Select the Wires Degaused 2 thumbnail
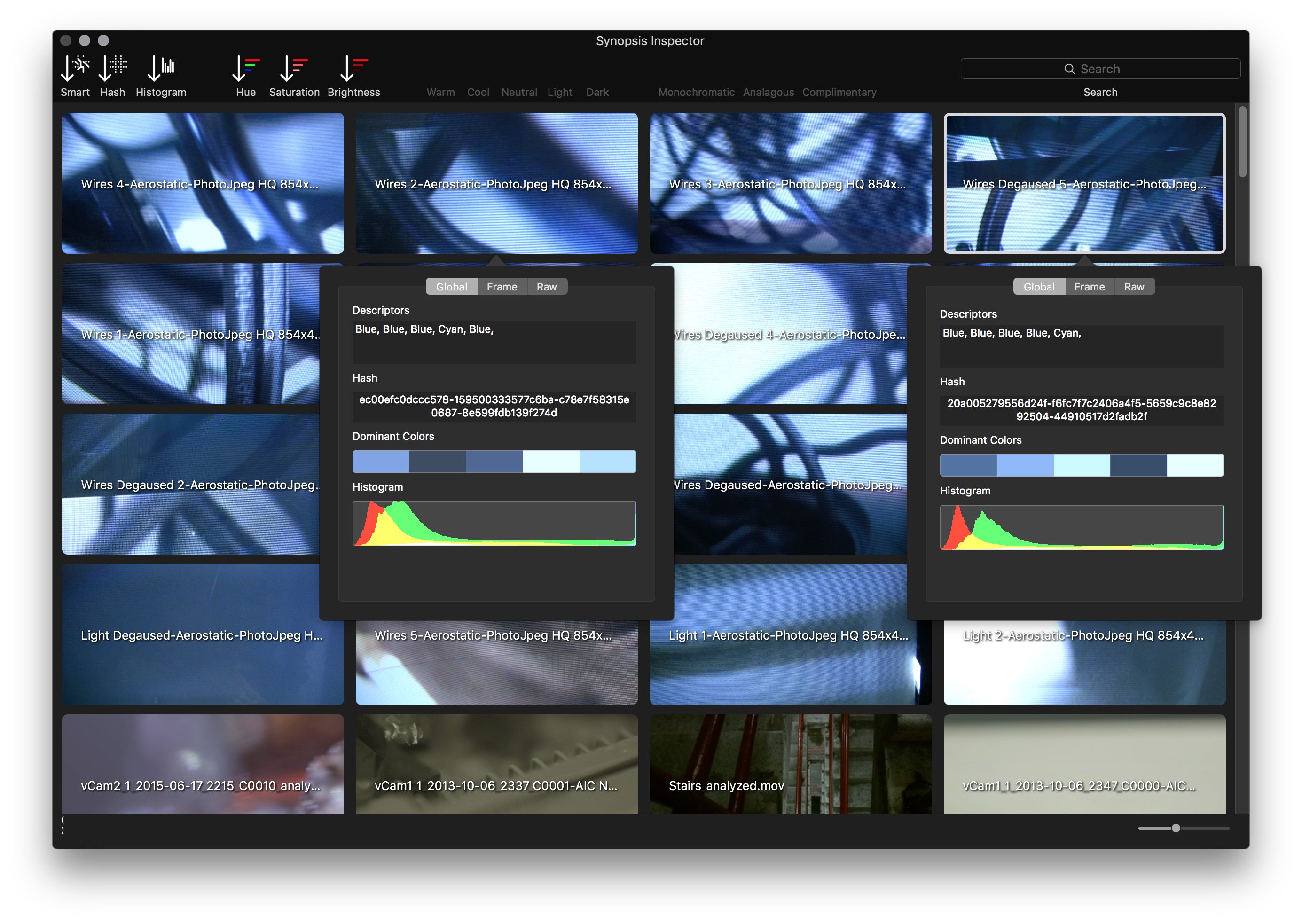The height and width of the screenshot is (924, 1302). coord(191,484)
